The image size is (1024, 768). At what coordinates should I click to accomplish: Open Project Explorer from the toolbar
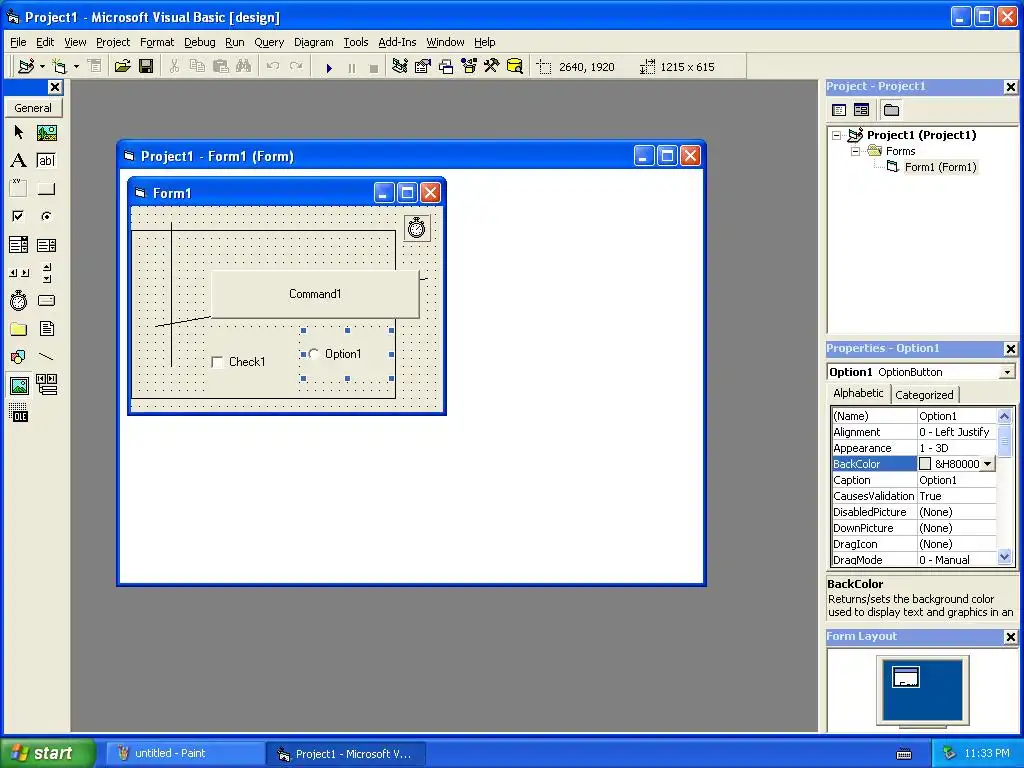pyautogui.click(x=400, y=66)
